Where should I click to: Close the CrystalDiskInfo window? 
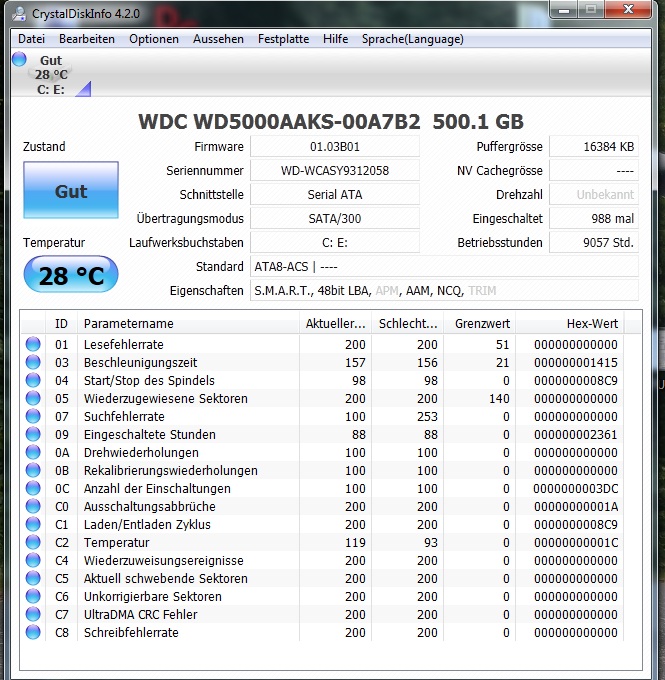(628, 10)
